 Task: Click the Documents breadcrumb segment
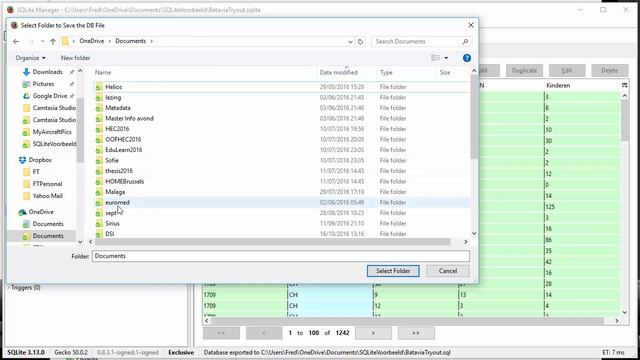tap(130, 41)
